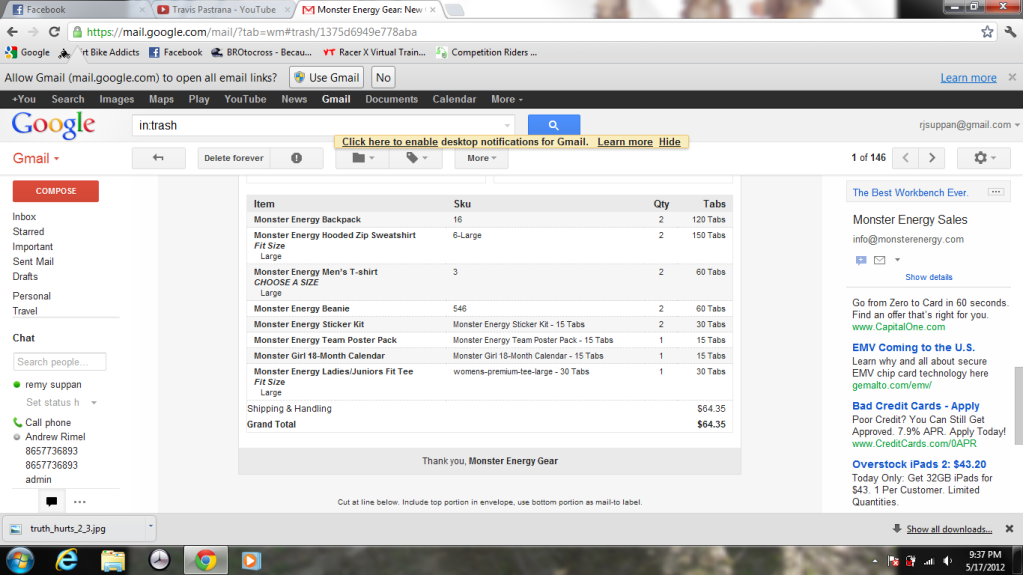Click the report spam exclamation icon
The width and height of the screenshot is (1023, 575).
coord(296,158)
